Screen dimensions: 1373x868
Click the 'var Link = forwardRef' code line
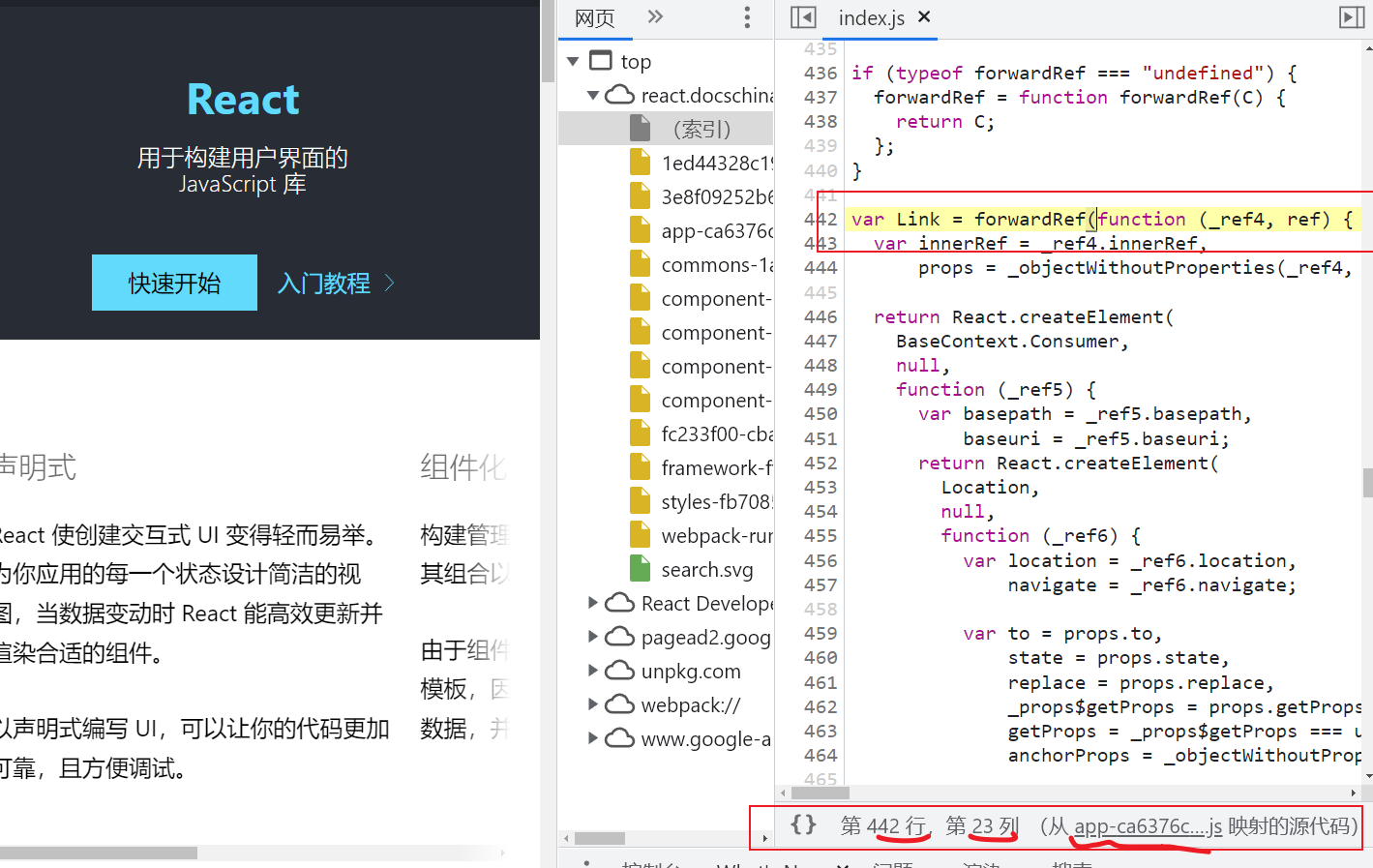pos(1102,219)
